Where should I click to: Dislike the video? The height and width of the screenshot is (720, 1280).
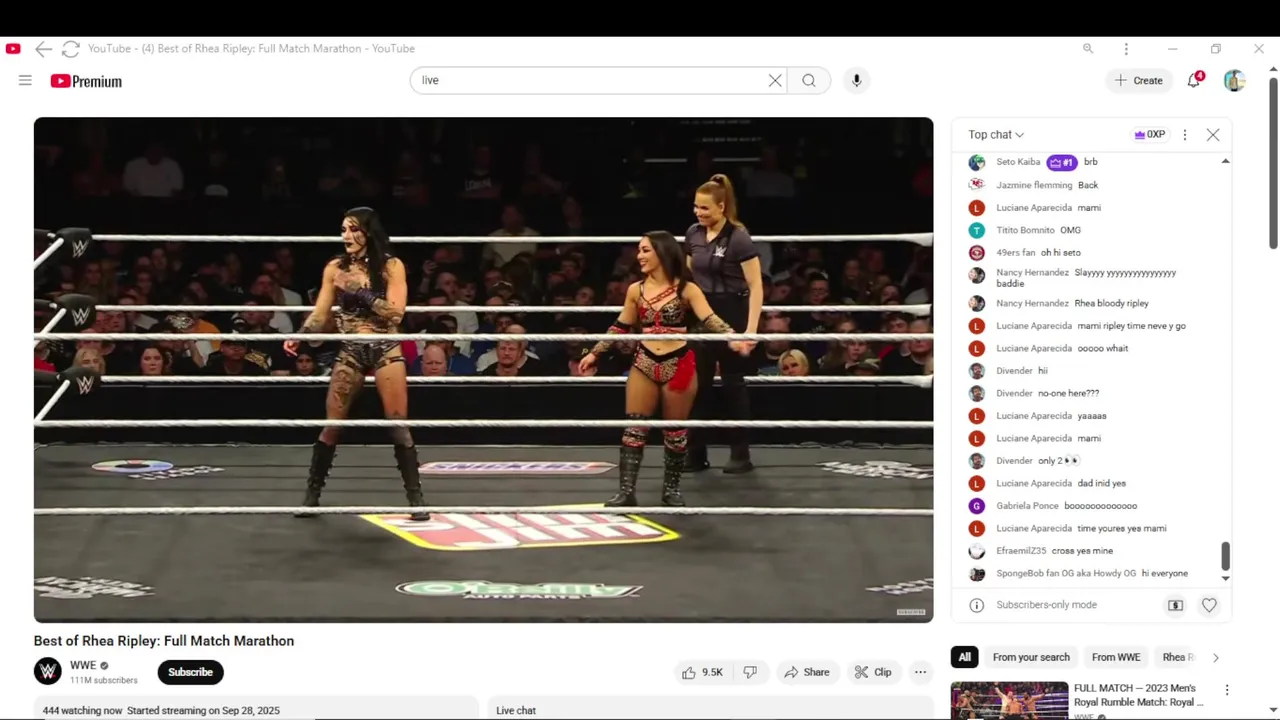(x=750, y=672)
